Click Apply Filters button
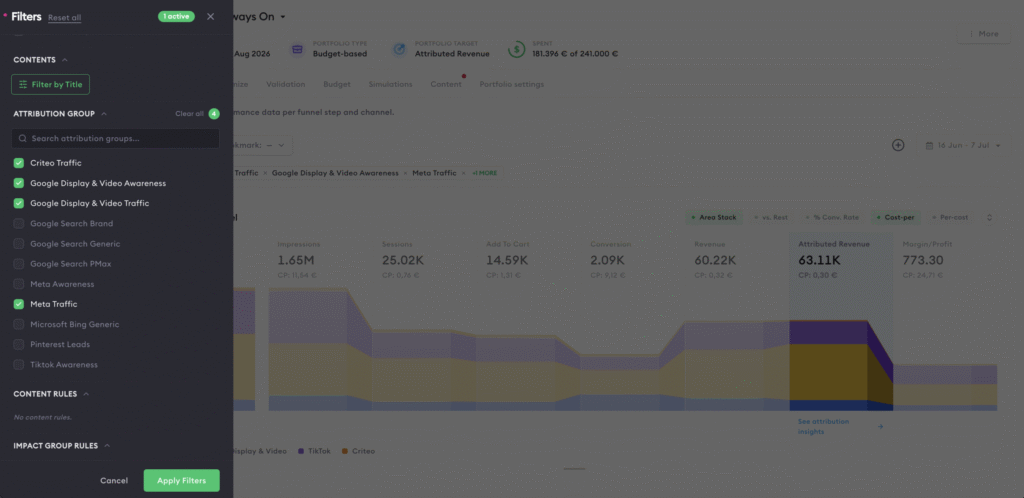 [x=182, y=480]
